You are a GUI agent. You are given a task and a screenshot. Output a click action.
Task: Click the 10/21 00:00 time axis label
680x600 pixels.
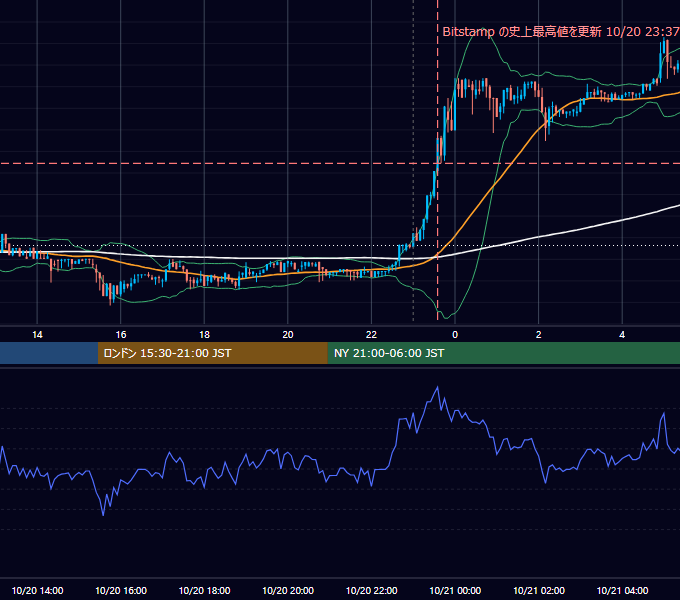455,590
